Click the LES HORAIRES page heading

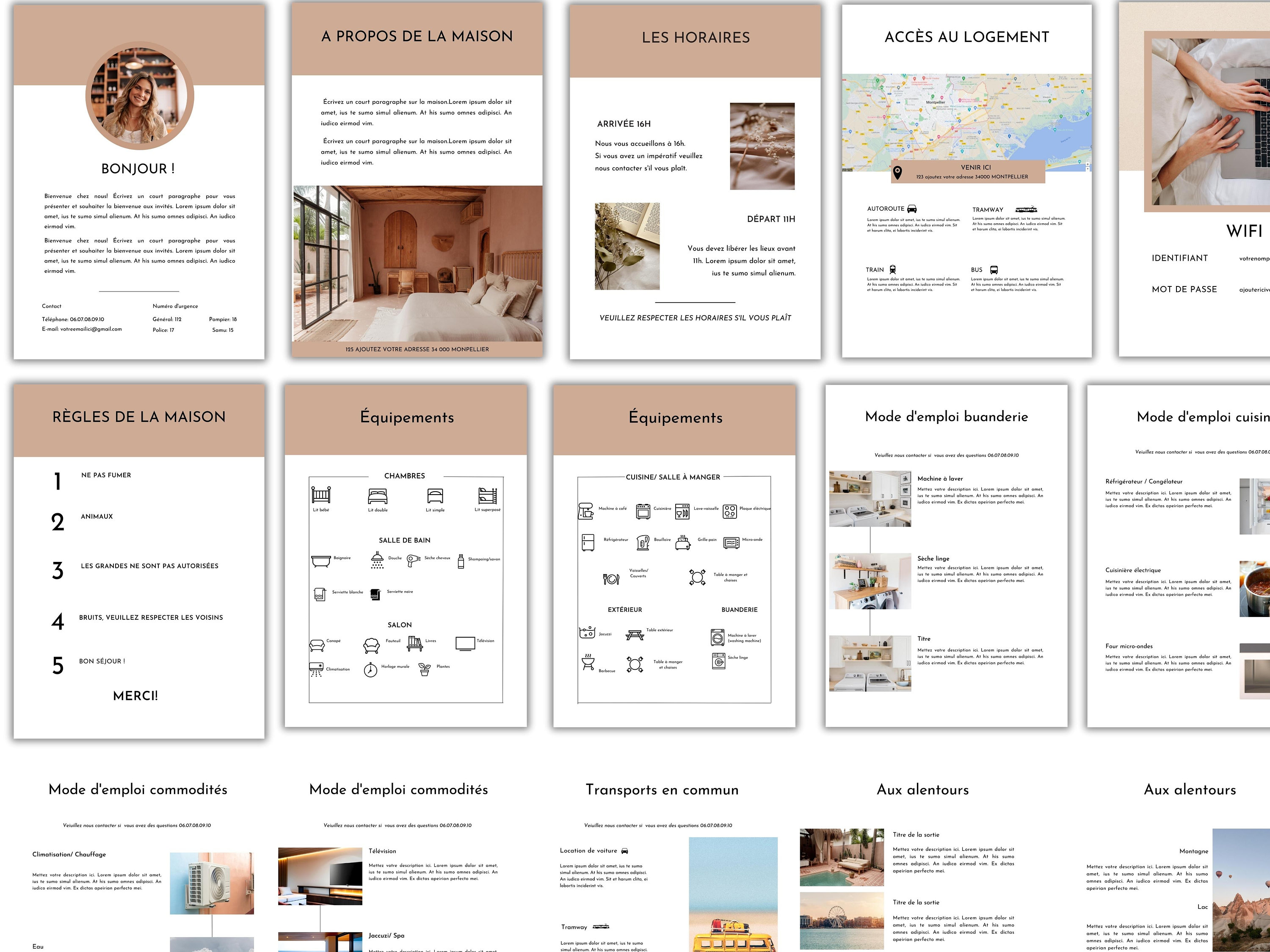coord(696,38)
